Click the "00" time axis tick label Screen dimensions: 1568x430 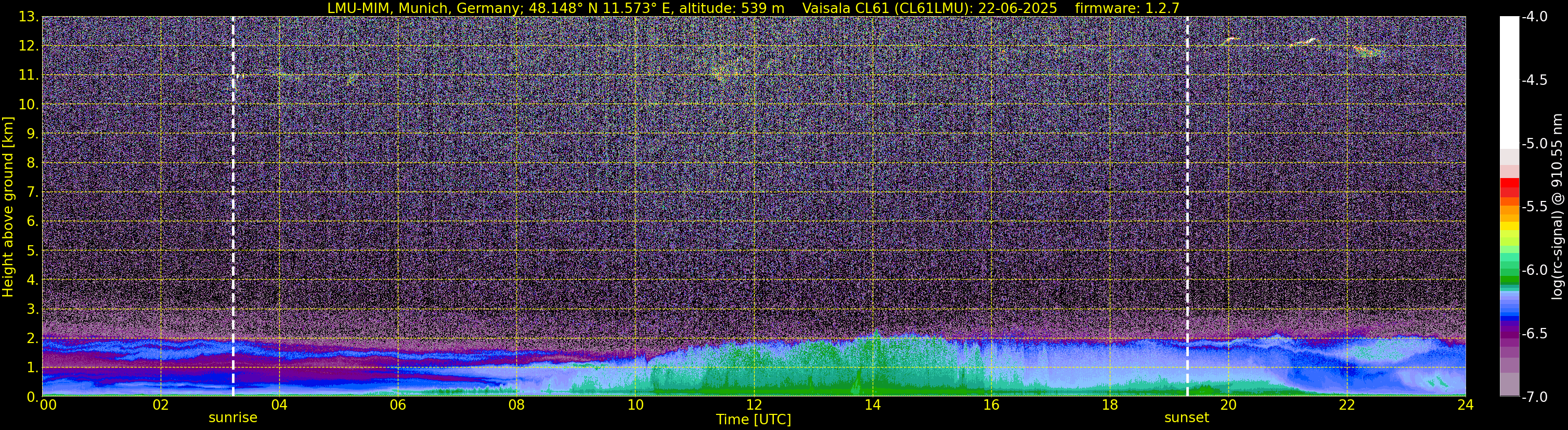point(47,405)
